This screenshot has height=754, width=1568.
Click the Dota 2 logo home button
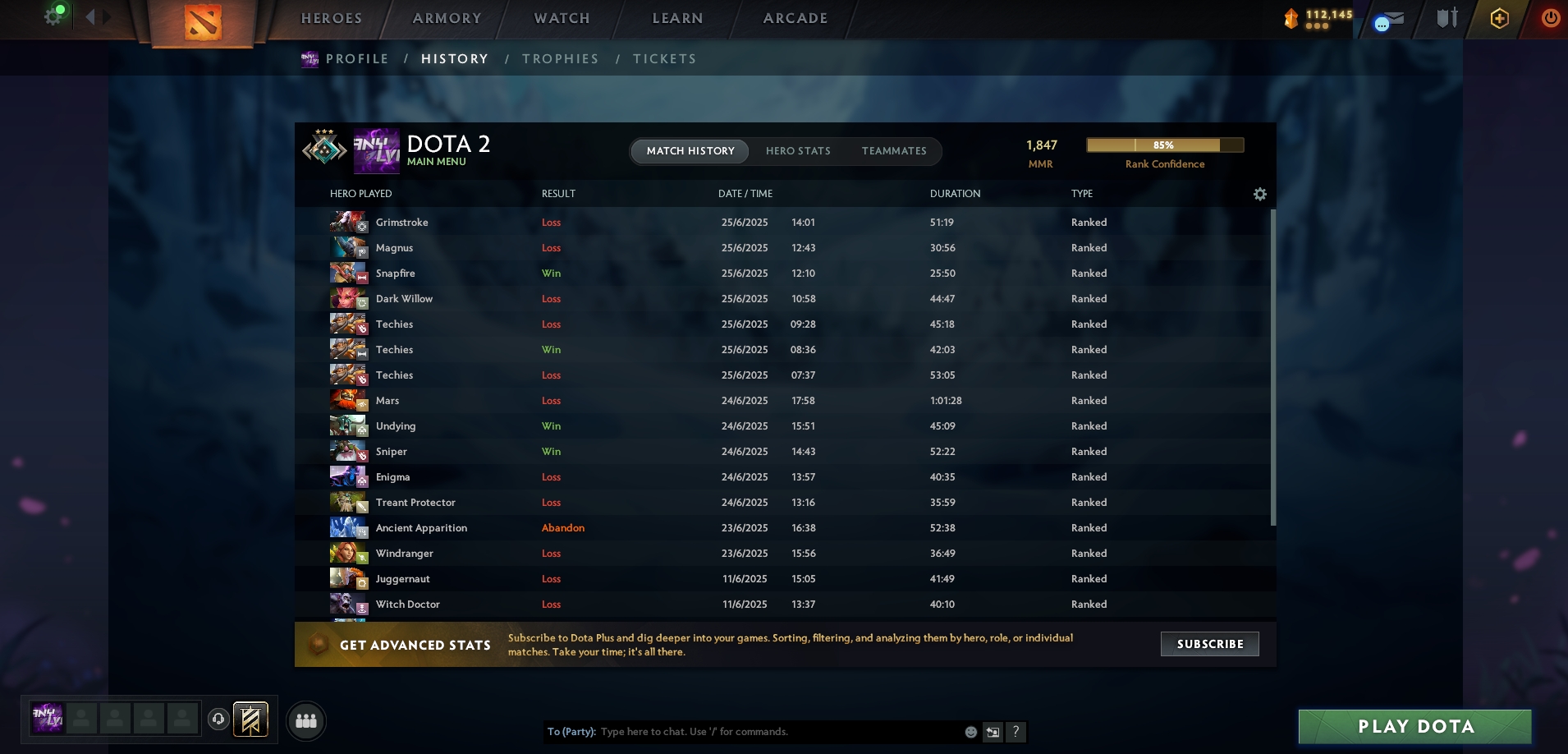point(202,23)
